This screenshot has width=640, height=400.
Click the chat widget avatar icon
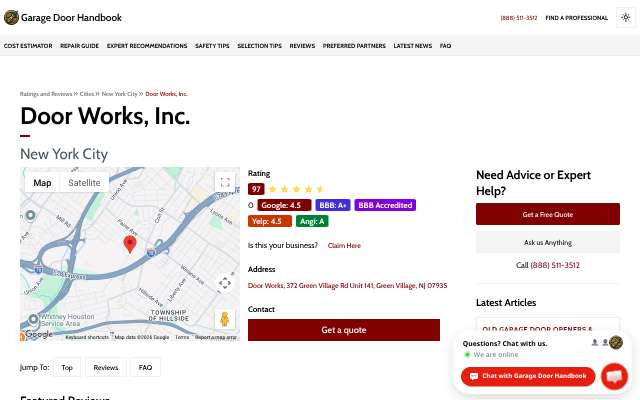616,342
